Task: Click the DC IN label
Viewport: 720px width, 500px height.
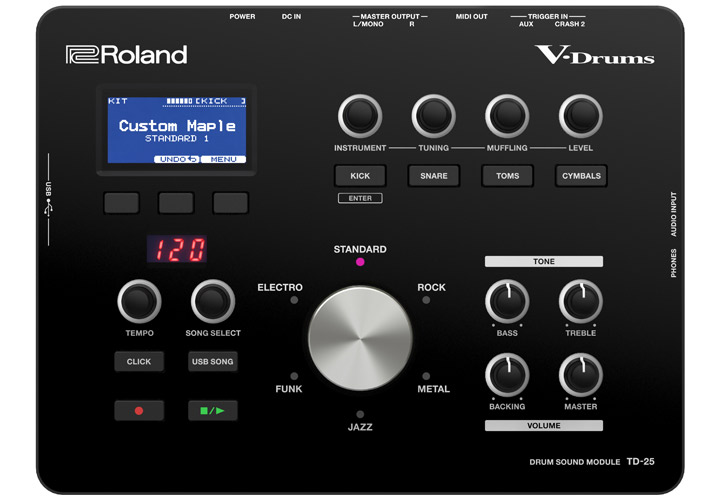Action: pyautogui.click(x=291, y=17)
